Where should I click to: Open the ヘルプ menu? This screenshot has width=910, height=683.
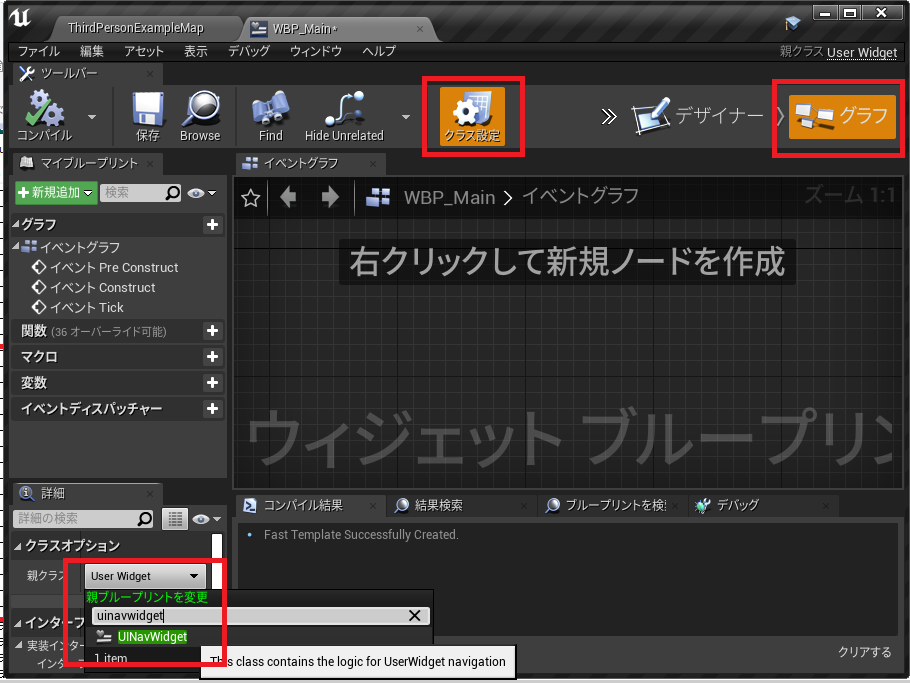[378, 51]
